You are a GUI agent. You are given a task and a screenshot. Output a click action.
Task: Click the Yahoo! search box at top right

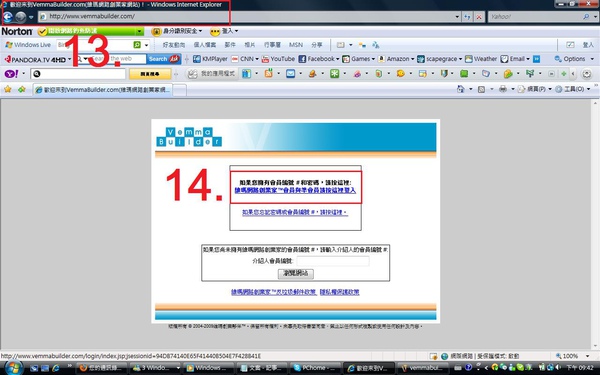point(535,16)
